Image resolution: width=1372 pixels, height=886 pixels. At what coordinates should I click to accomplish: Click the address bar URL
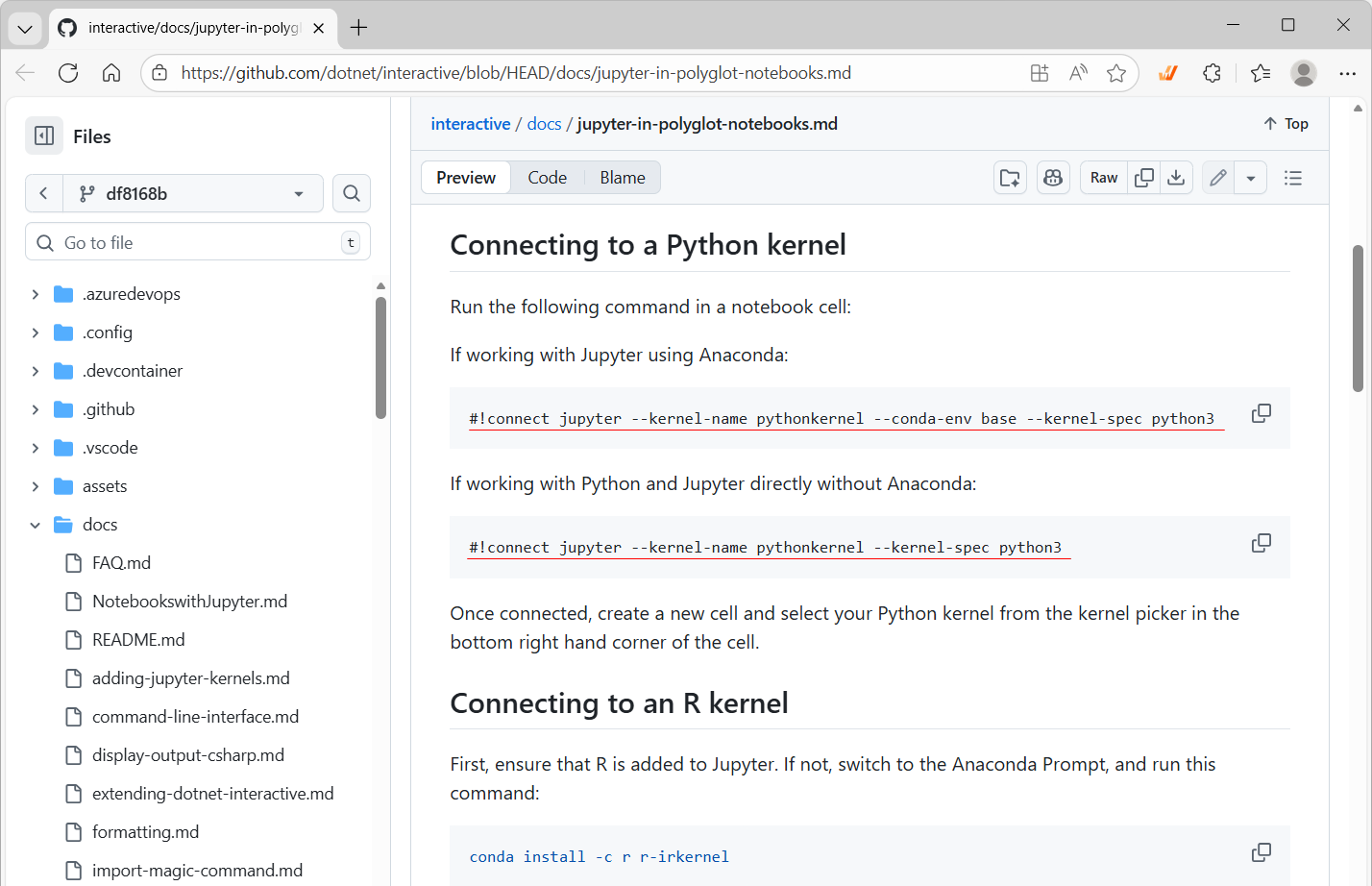click(x=516, y=73)
